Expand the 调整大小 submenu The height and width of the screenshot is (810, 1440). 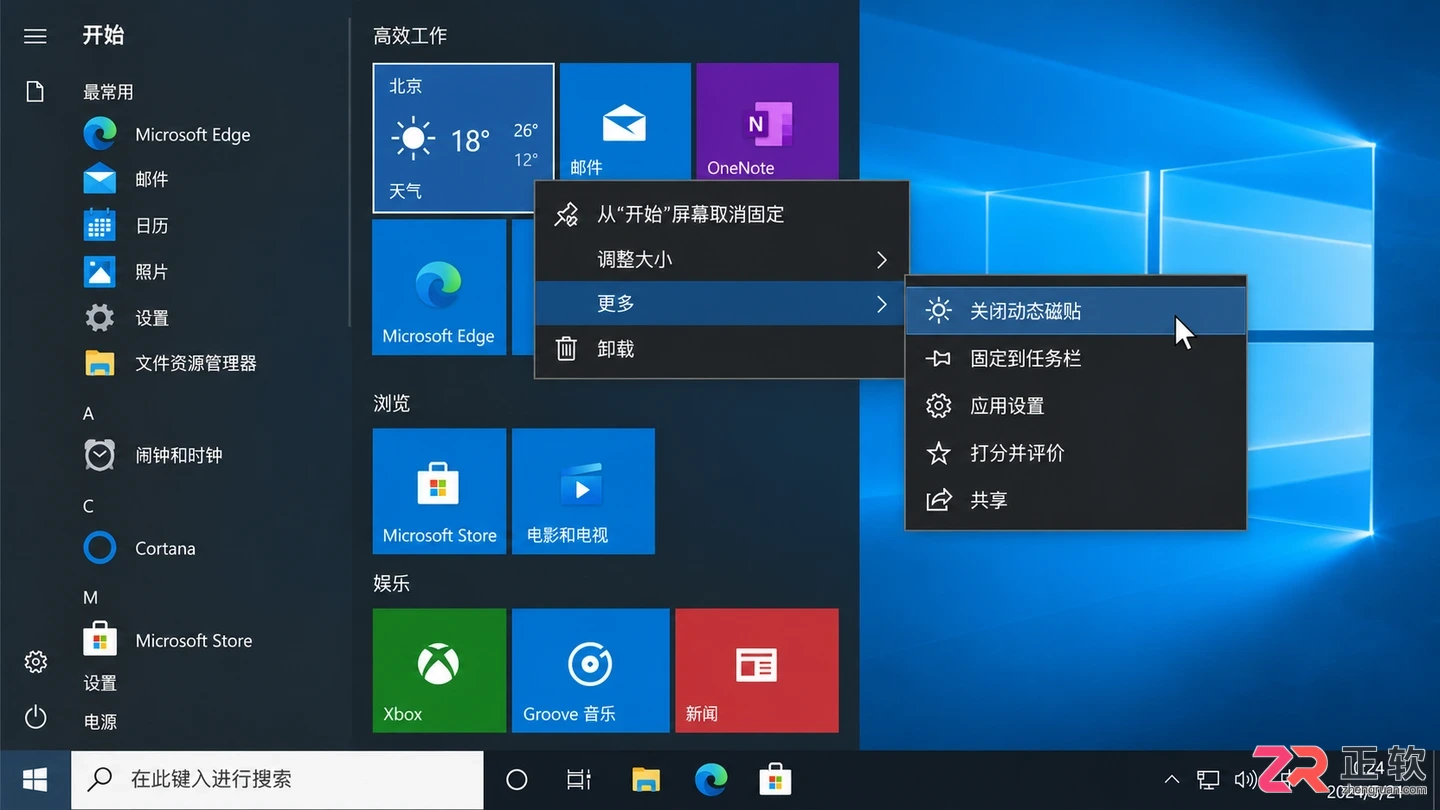click(721, 259)
